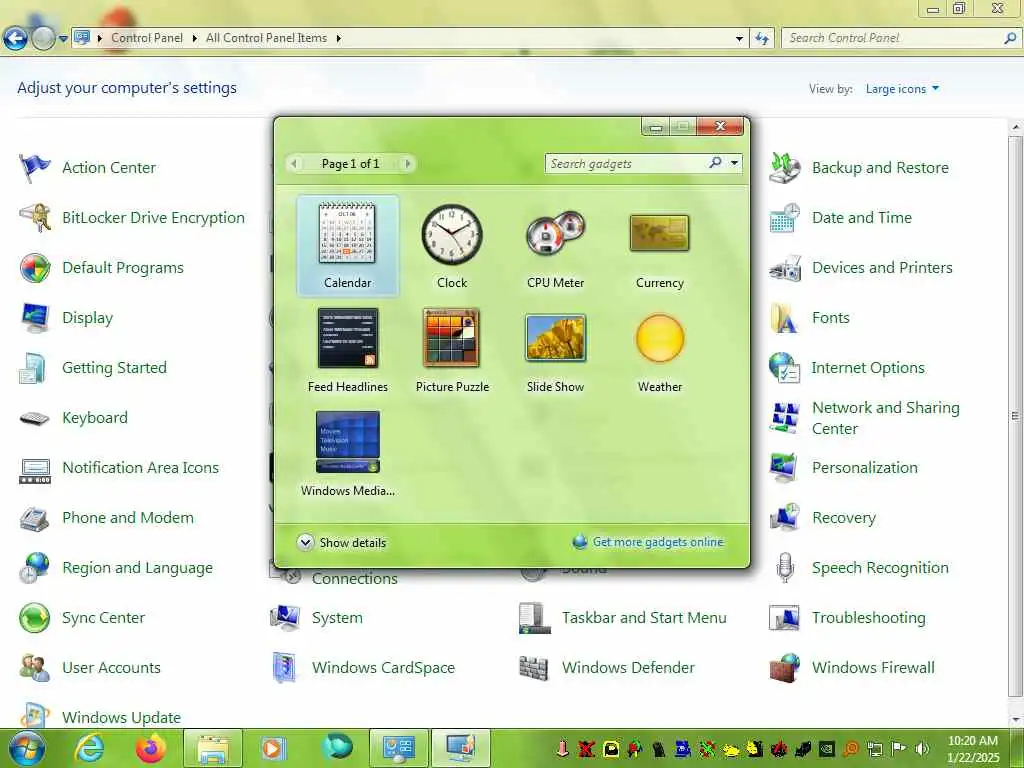Click the volume speaker tray icon

coord(921,748)
